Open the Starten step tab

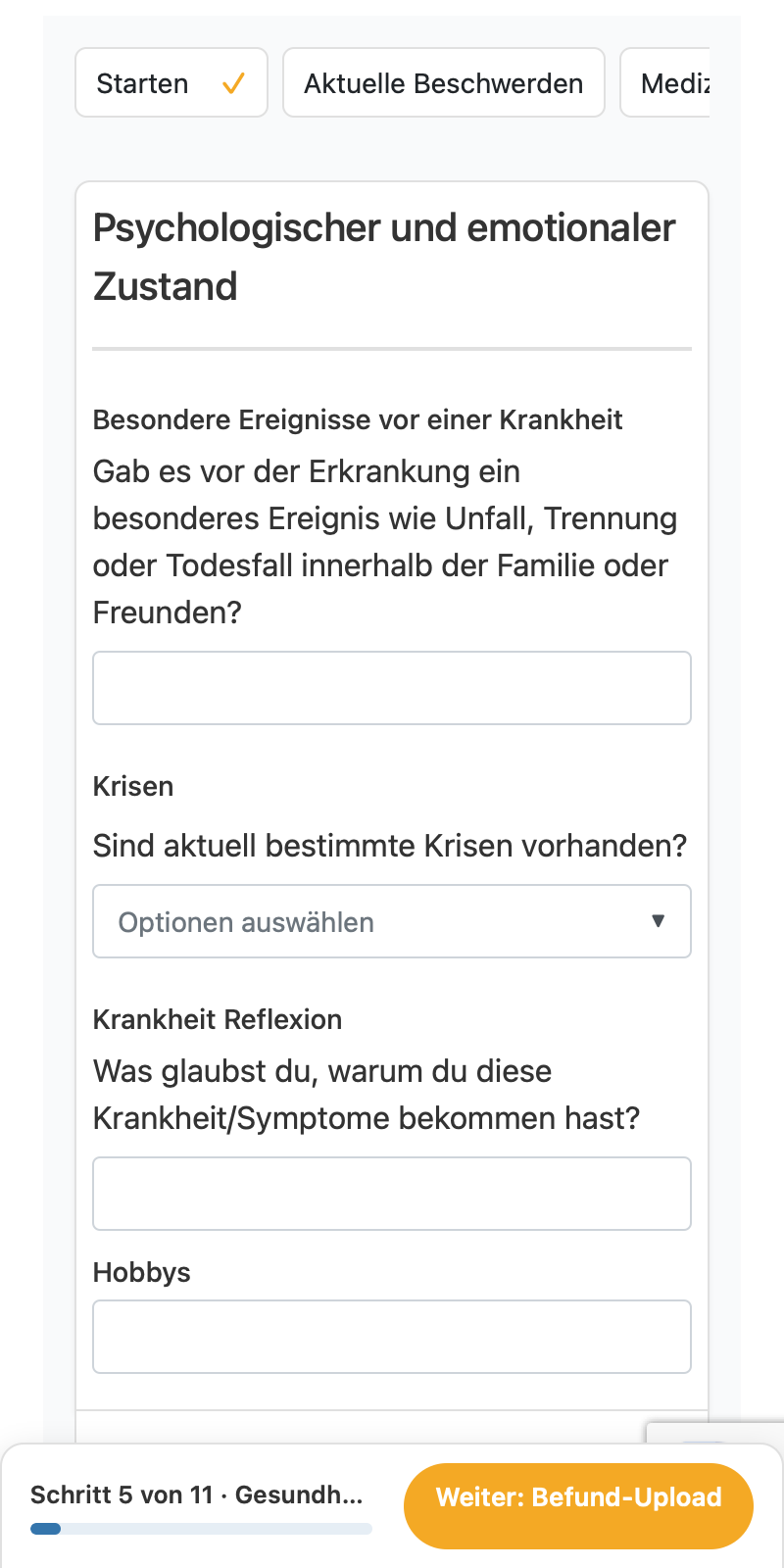171,83
